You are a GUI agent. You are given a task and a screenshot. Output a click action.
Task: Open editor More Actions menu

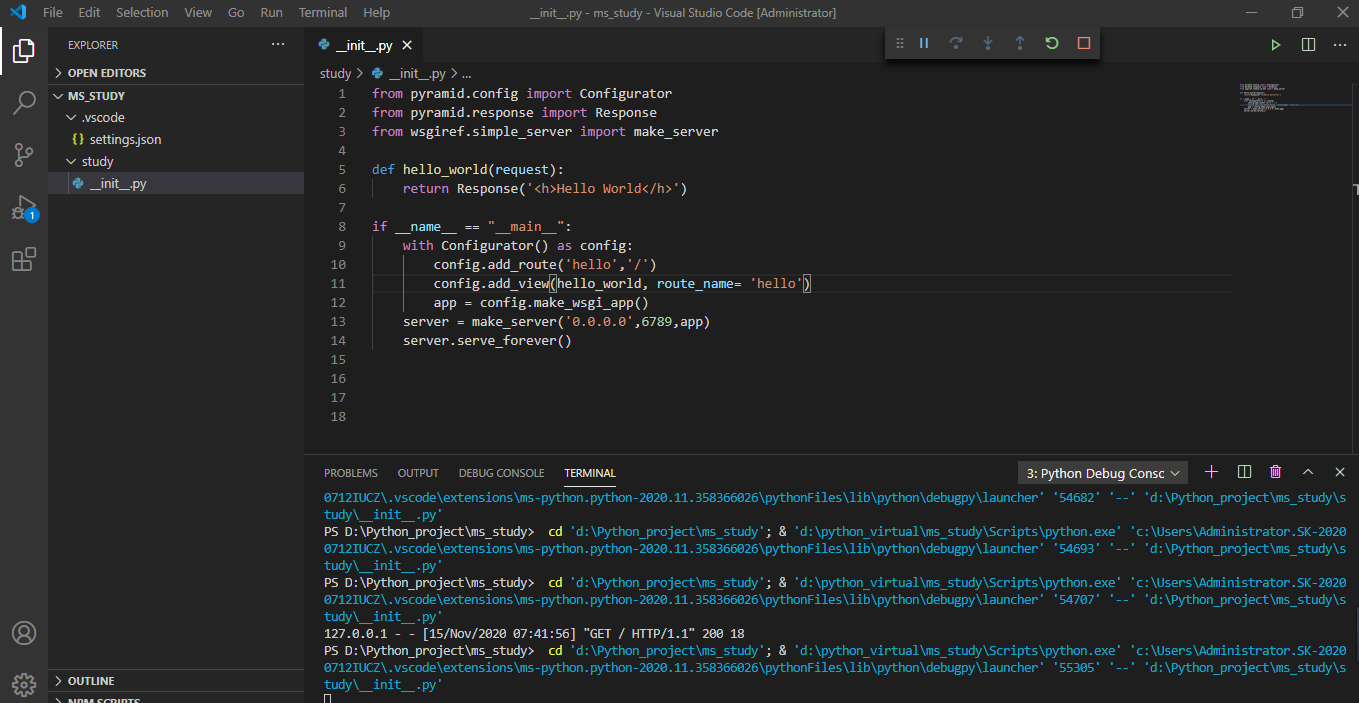1340,45
